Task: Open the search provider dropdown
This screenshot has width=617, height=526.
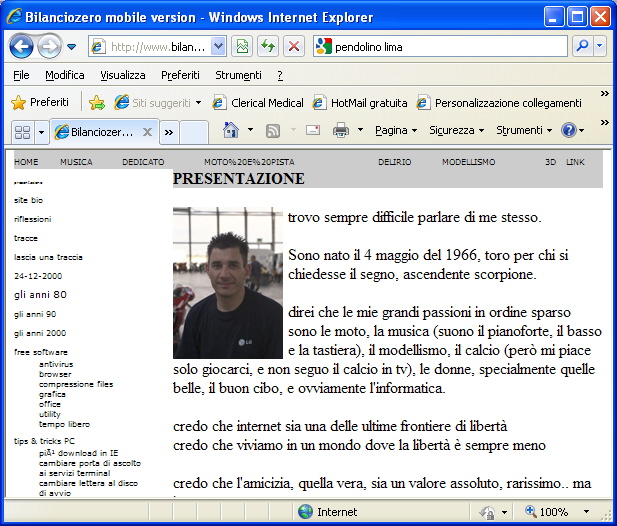Action: [599, 46]
